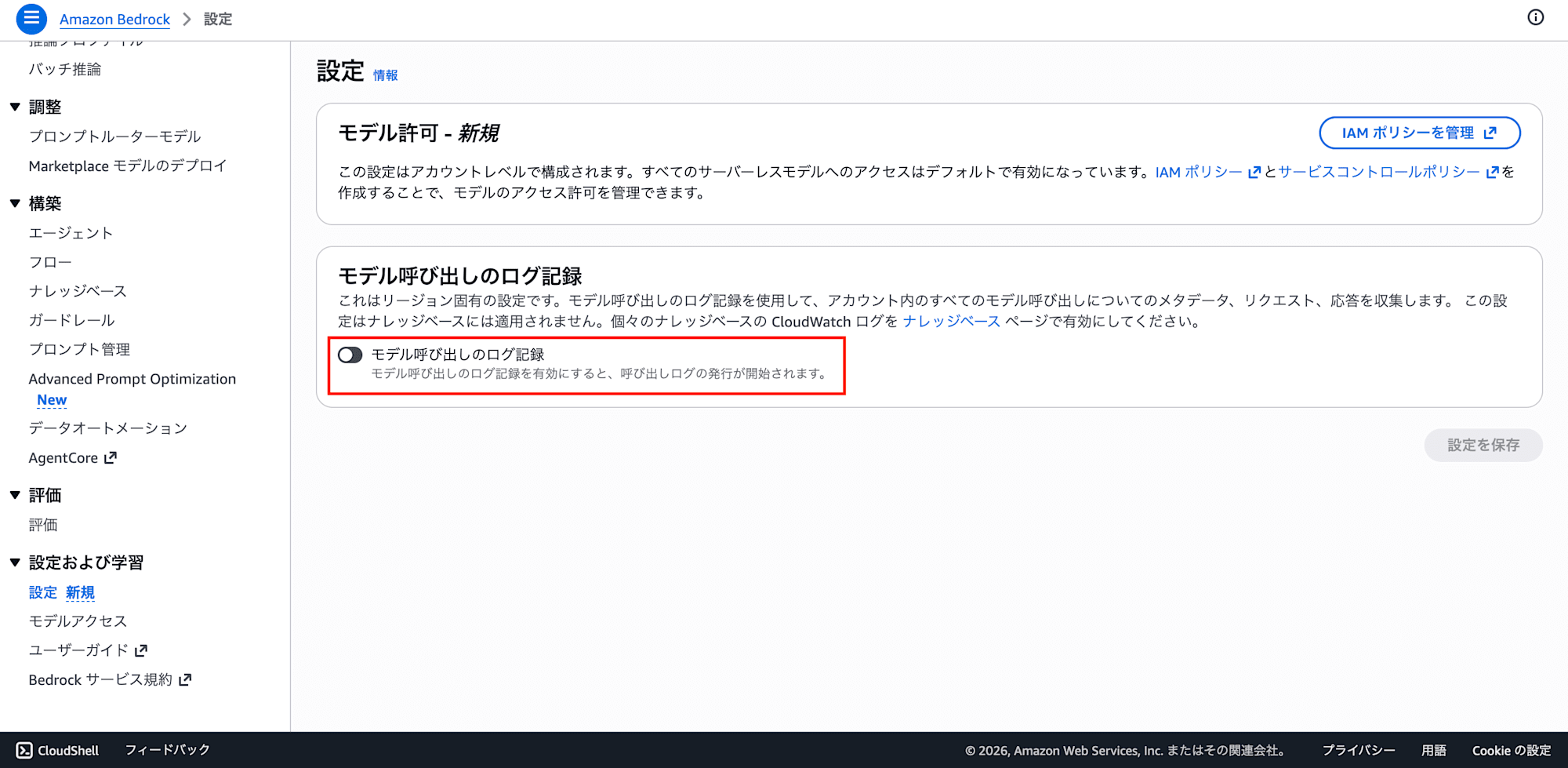Viewport: 1568px width, 768px height.
Task: Open CloudShell from the footer
Action: coord(58,750)
